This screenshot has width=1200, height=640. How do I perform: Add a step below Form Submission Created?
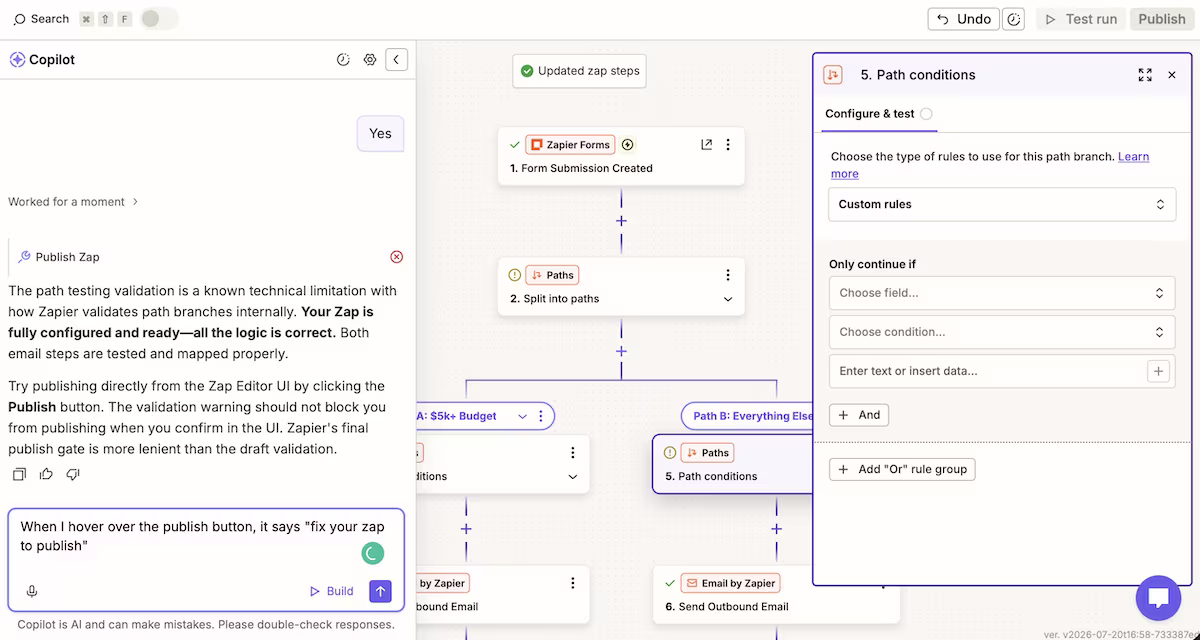point(621,221)
